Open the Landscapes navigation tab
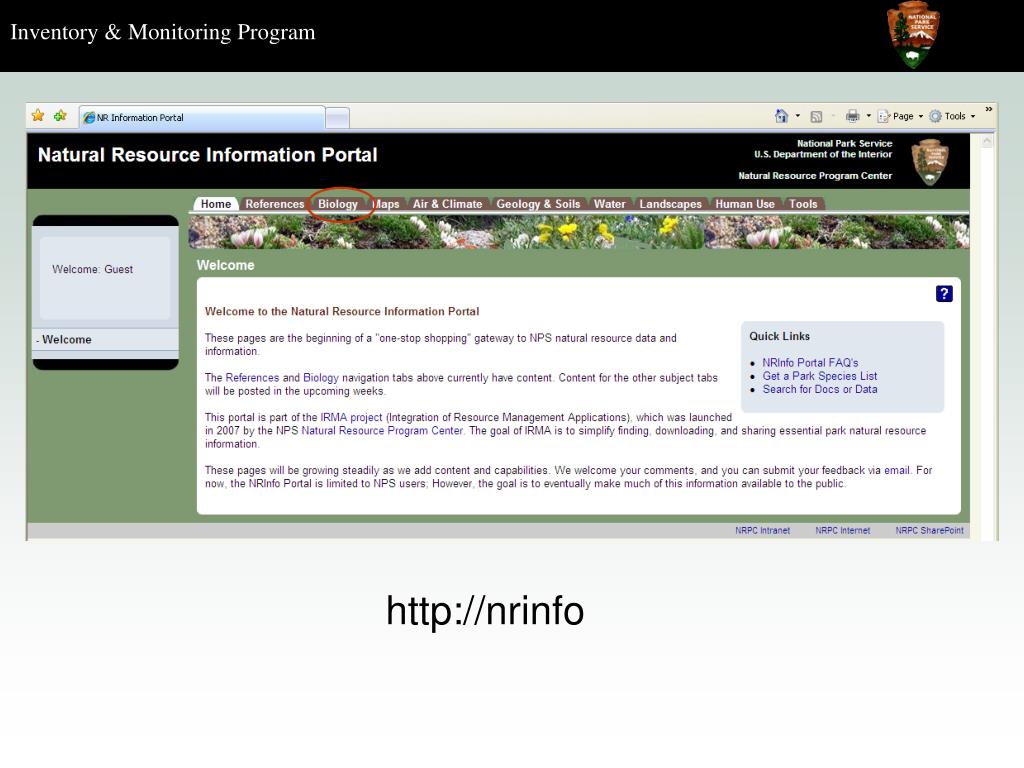Image resolution: width=1024 pixels, height=768 pixels. tap(671, 204)
